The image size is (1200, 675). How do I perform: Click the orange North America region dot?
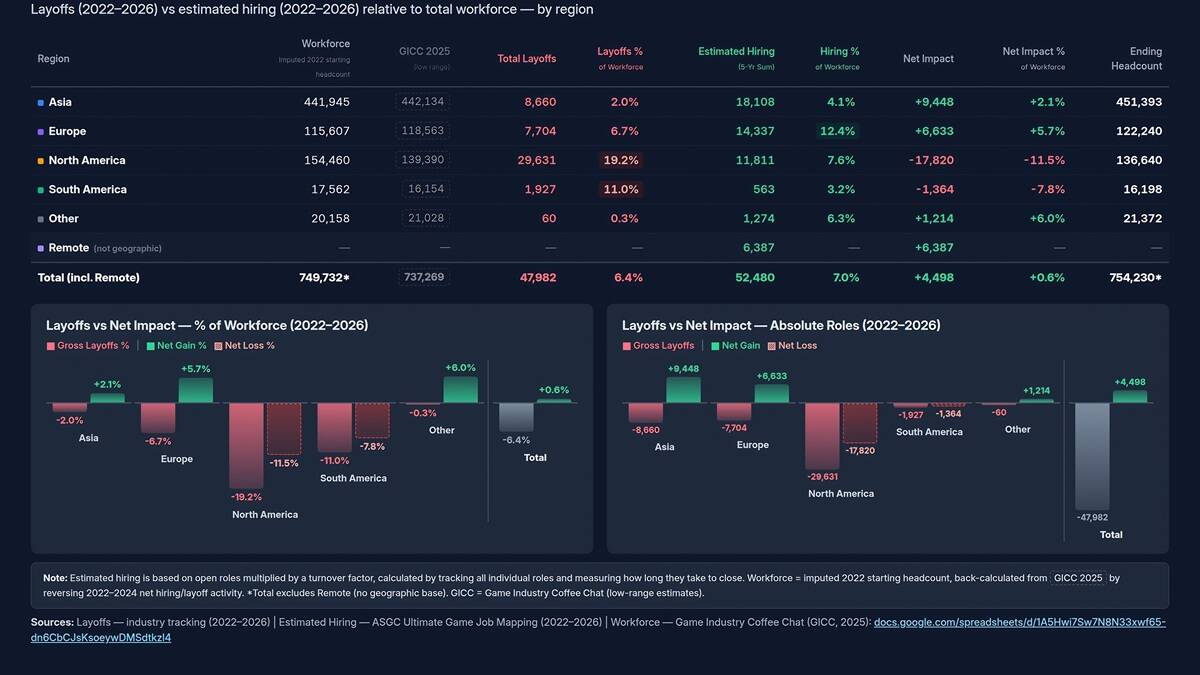[41, 161]
